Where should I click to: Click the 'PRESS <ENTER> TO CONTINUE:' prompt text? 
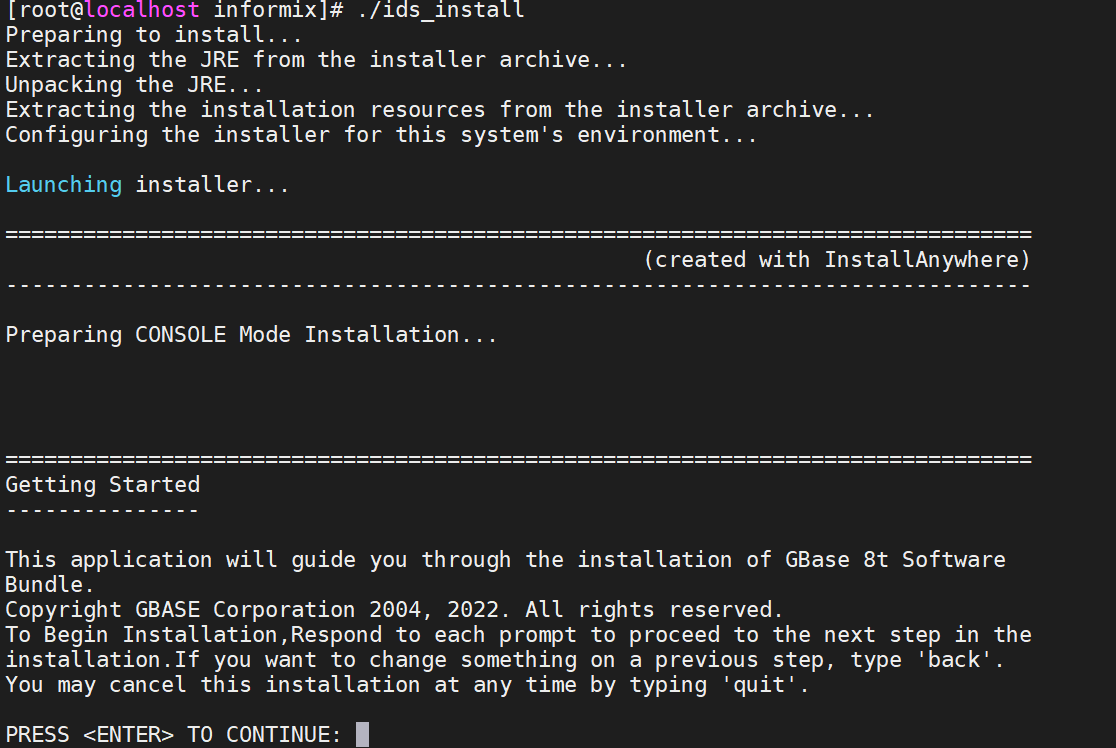[x=174, y=734]
